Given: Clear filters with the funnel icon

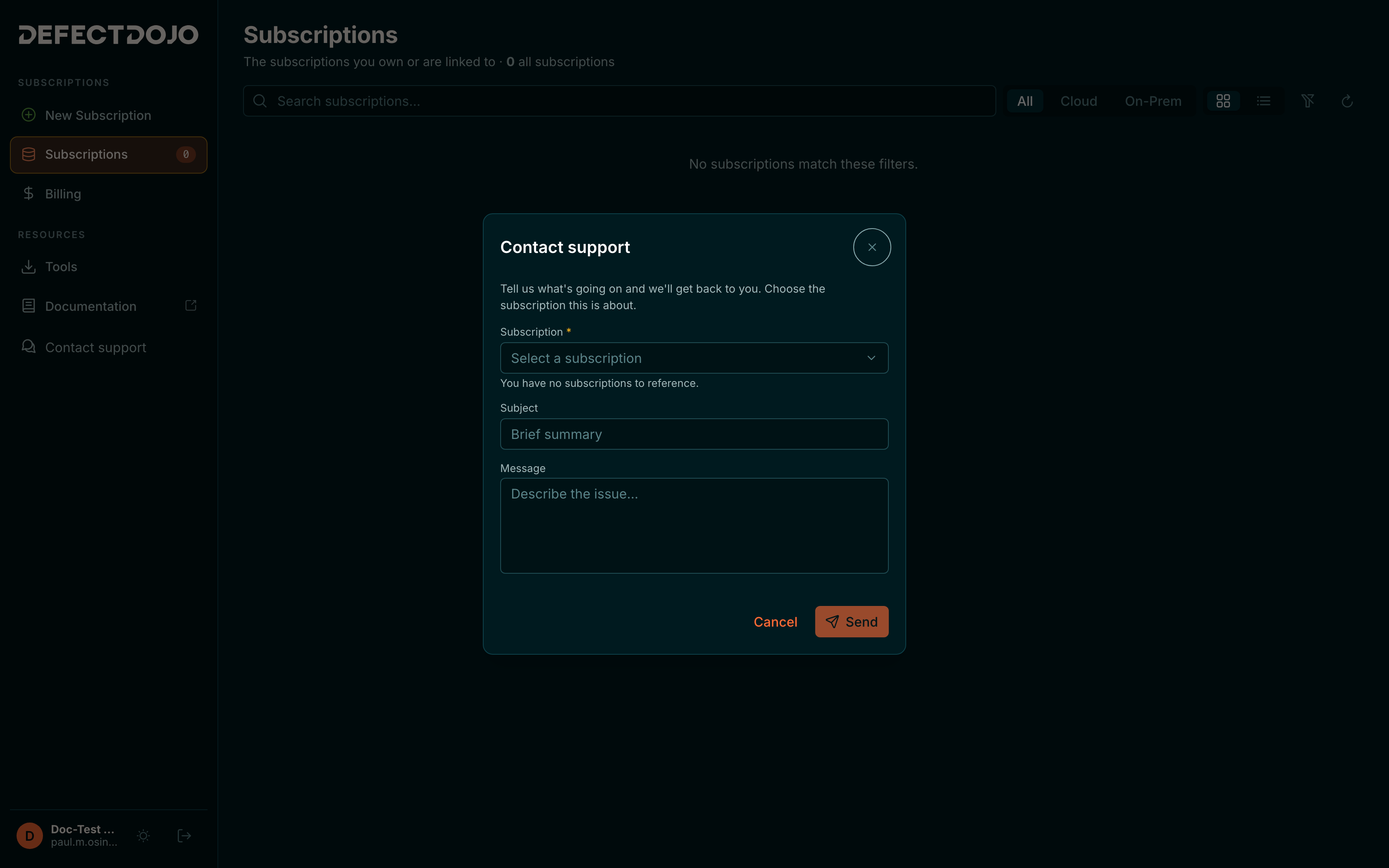Looking at the screenshot, I should 1308,101.
